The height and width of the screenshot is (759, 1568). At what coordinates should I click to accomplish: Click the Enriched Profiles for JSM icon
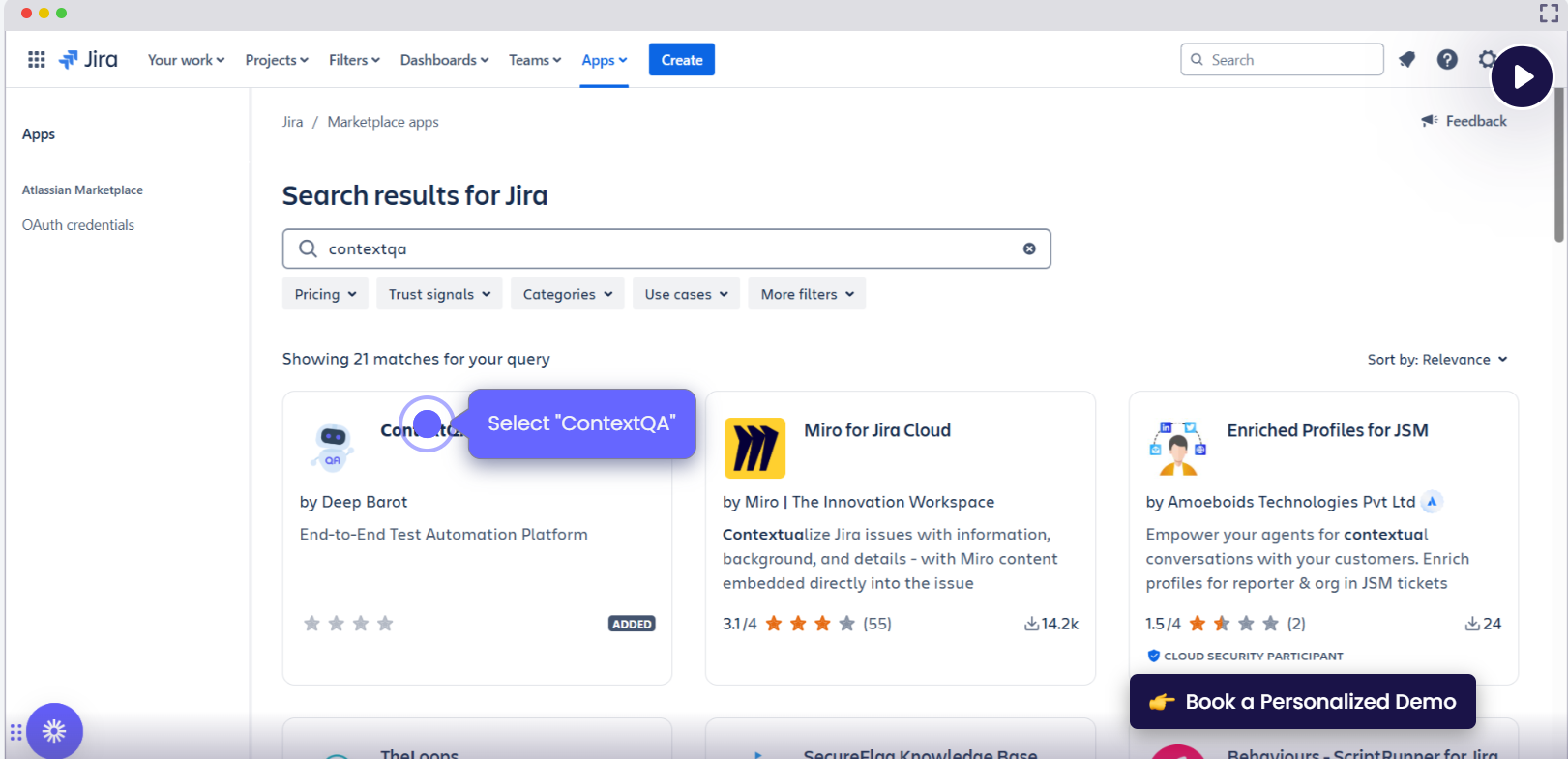(x=1177, y=449)
